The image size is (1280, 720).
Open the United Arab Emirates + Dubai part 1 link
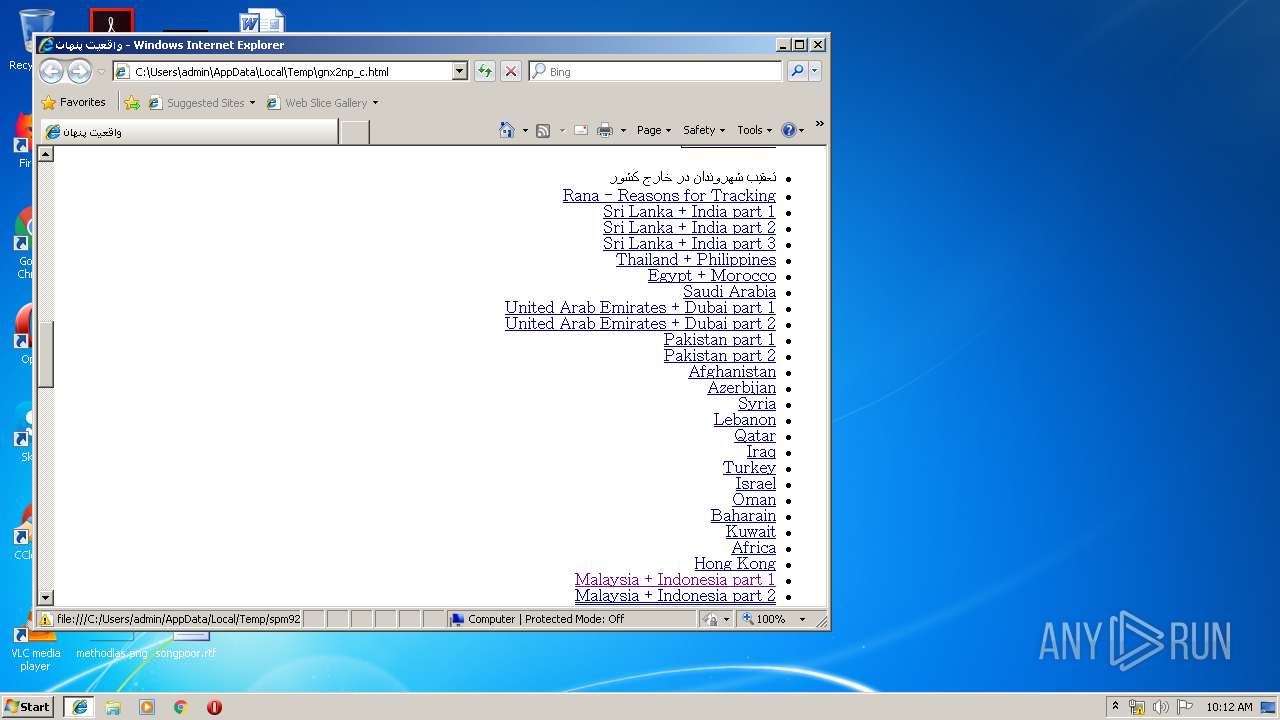click(640, 307)
